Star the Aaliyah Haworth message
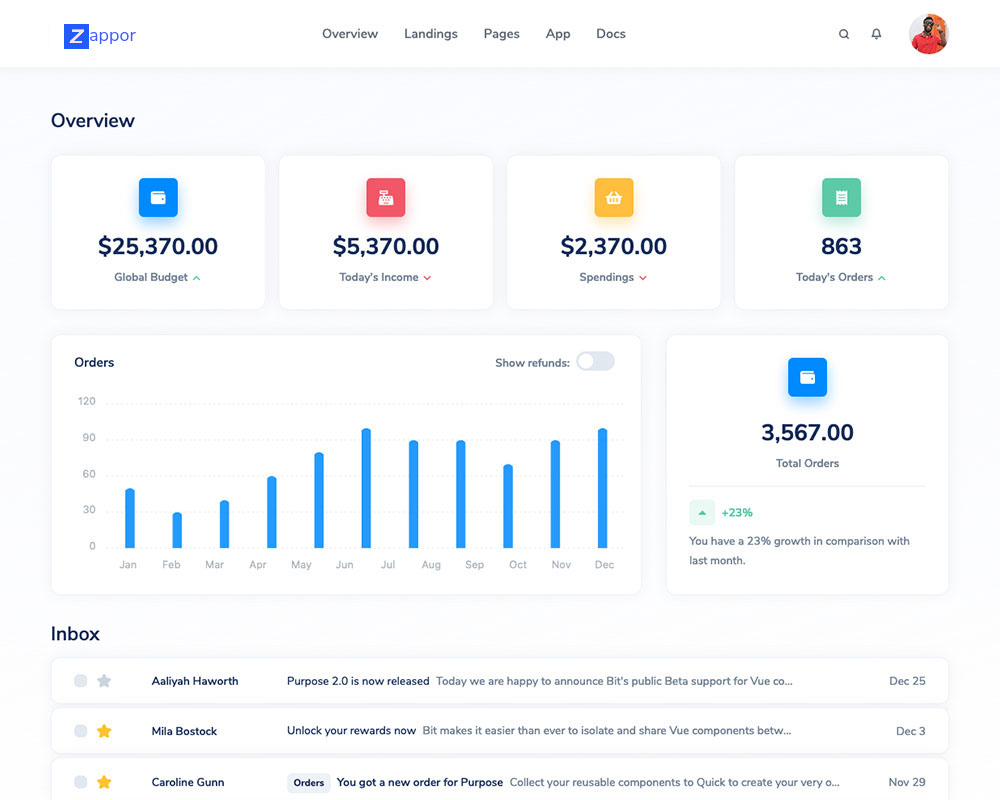1000x800 pixels. pyautogui.click(x=104, y=681)
